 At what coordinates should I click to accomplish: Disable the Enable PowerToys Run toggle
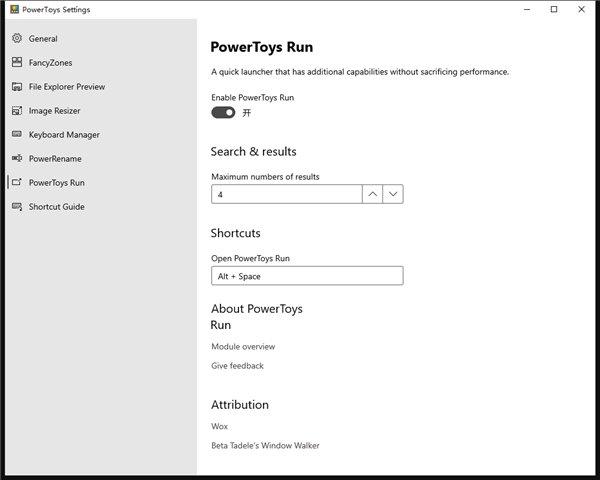pyautogui.click(x=223, y=113)
